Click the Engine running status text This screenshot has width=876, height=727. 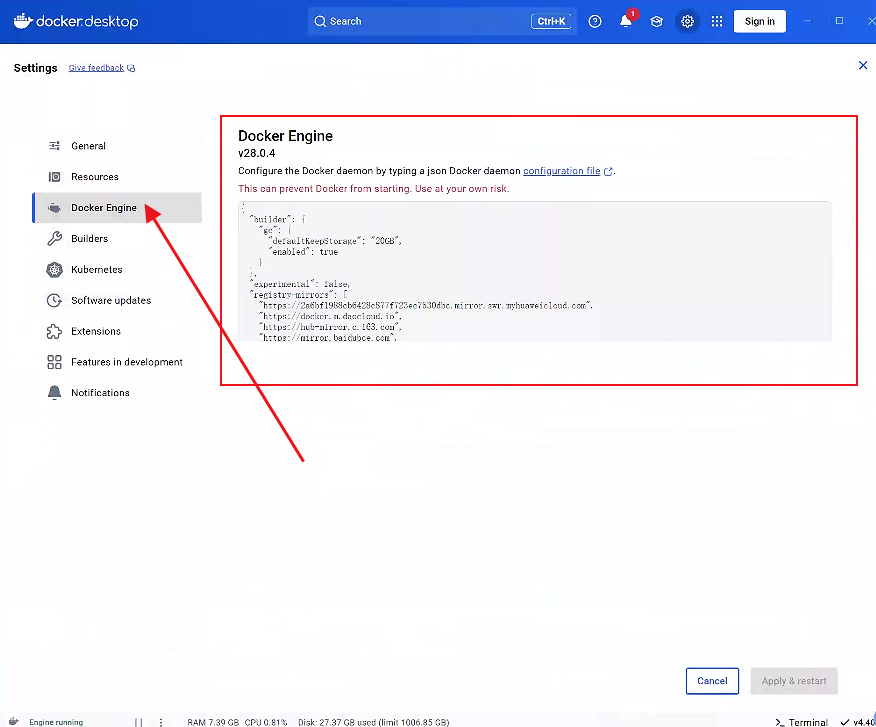click(56, 722)
